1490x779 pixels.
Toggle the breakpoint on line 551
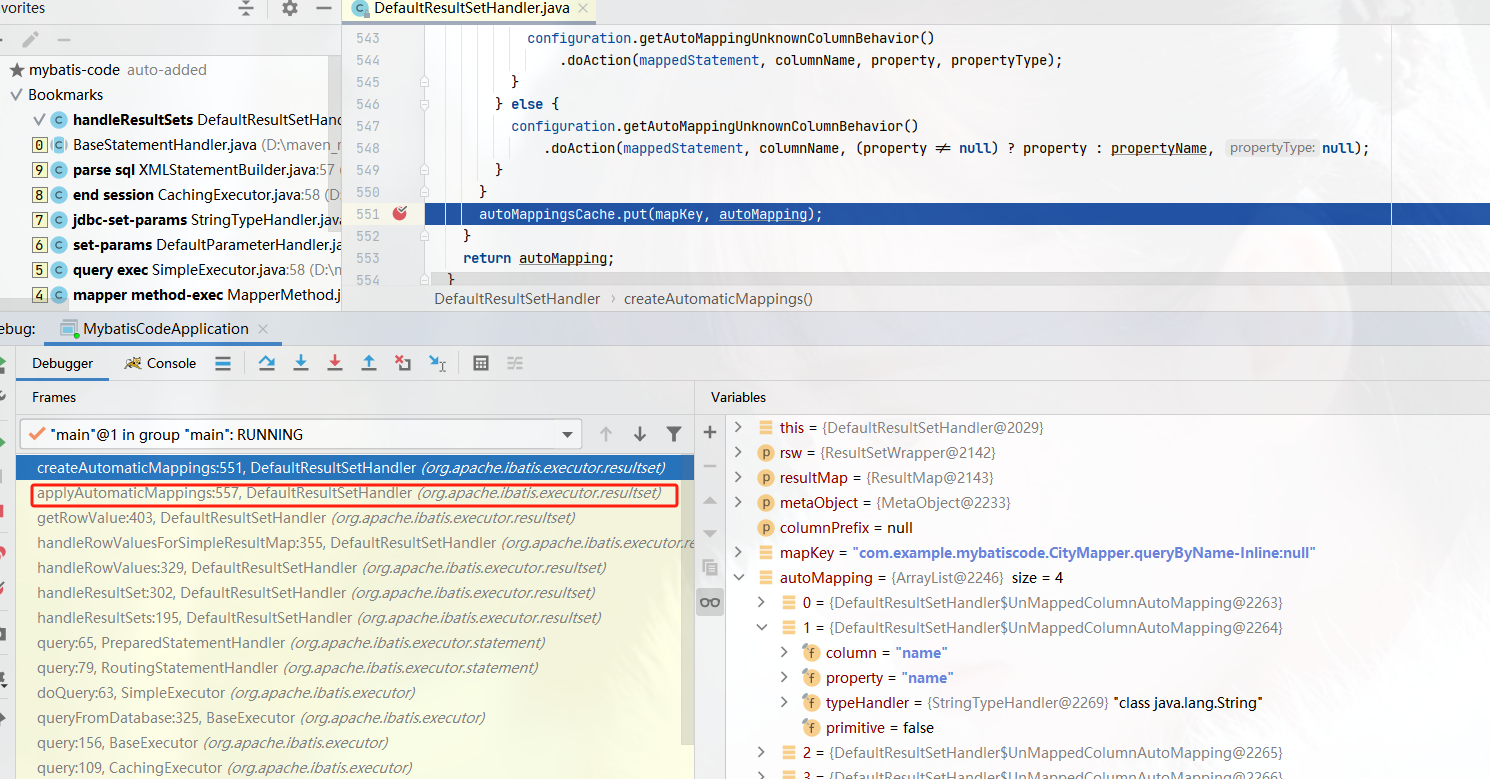(x=400, y=213)
